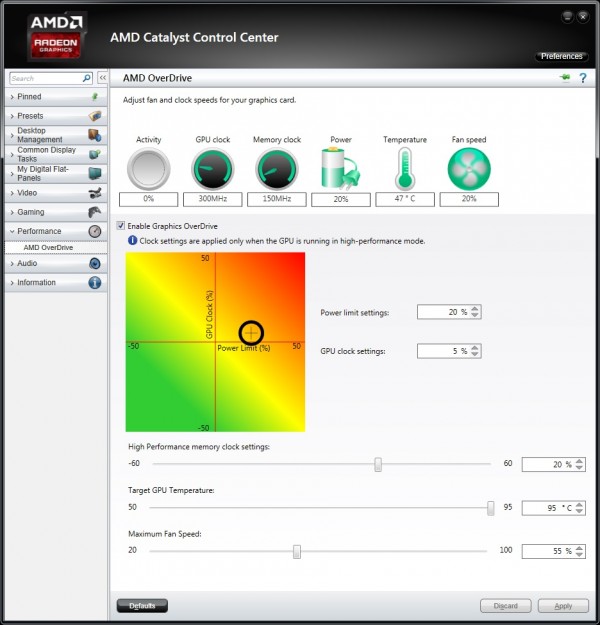Click the Temperature thermometer icon
The image size is (600, 625).
[x=405, y=169]
